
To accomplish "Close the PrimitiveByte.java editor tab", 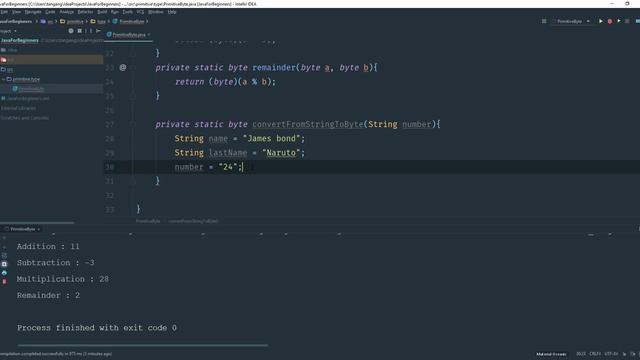I will coord(149,35).
